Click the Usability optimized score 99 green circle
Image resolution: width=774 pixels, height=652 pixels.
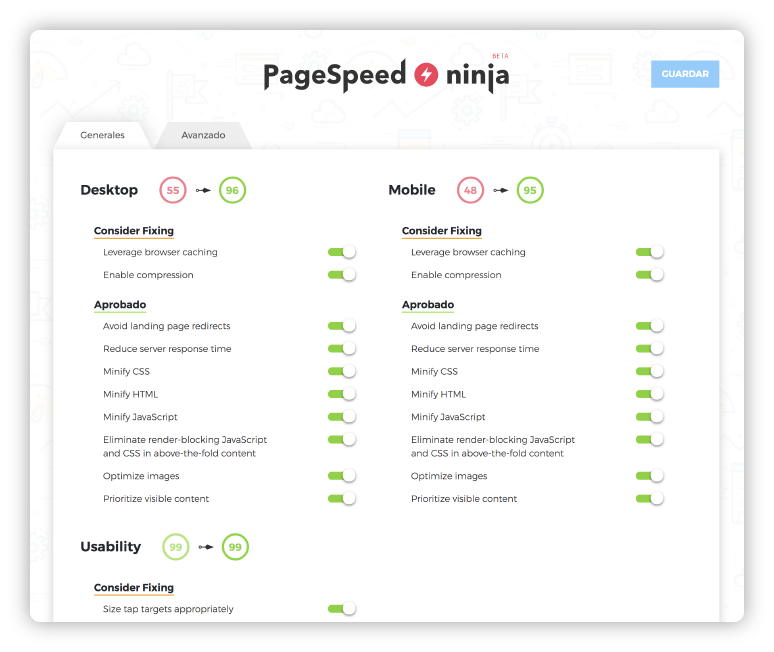(235, 547)
